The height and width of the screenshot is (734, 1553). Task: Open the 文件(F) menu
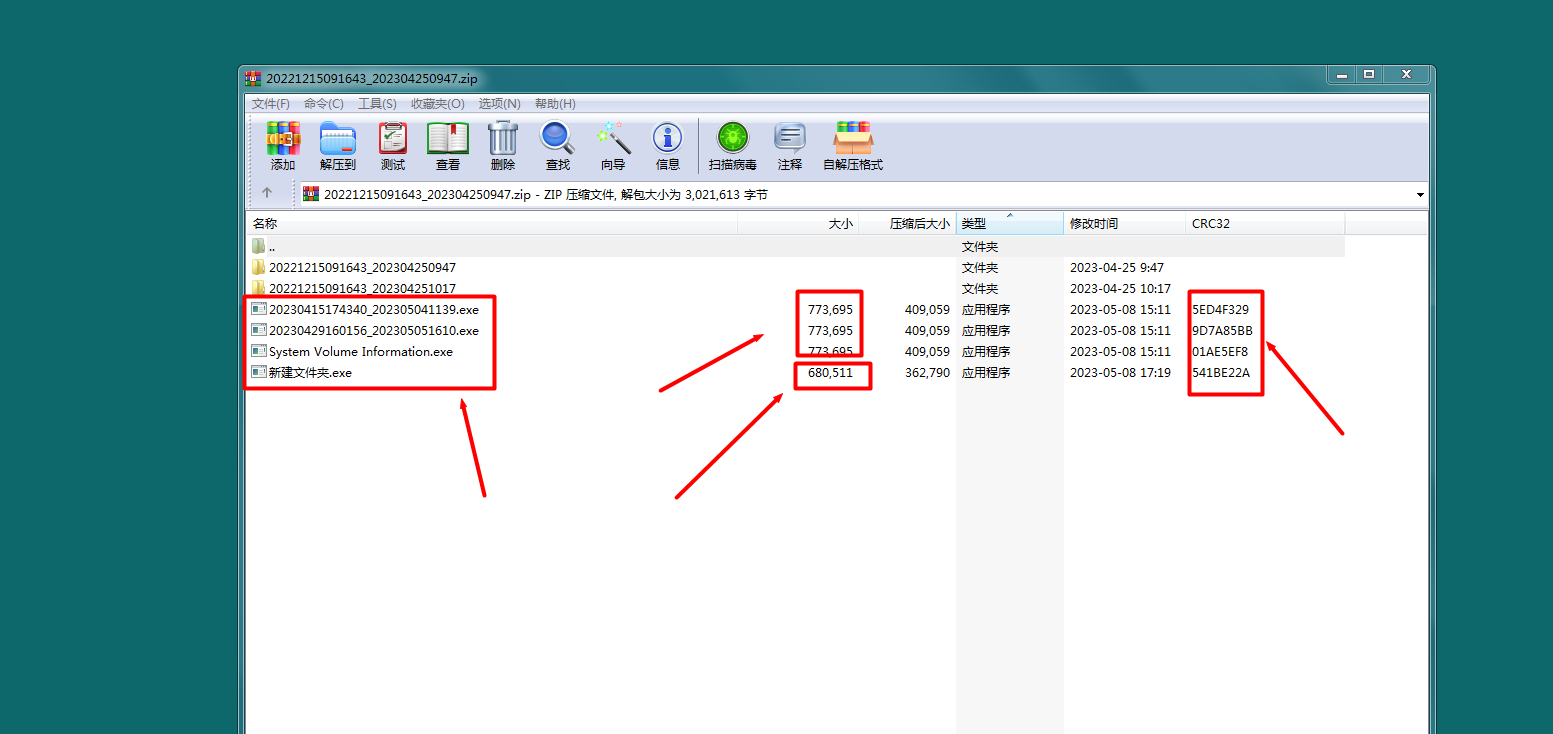click(x=271, y=104)
